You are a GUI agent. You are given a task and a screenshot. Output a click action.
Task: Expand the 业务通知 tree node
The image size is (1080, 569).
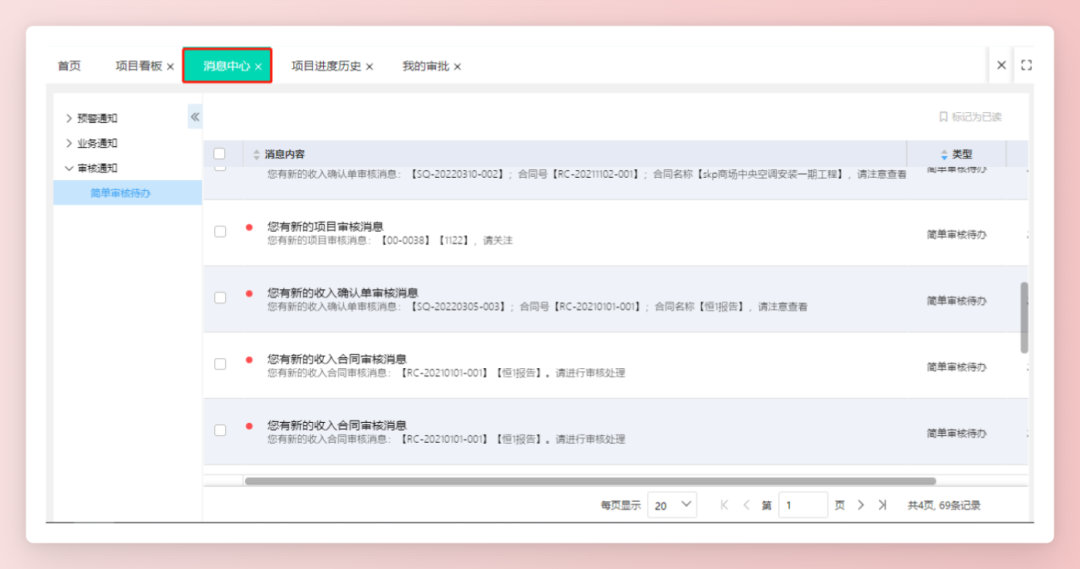point(69,143)
